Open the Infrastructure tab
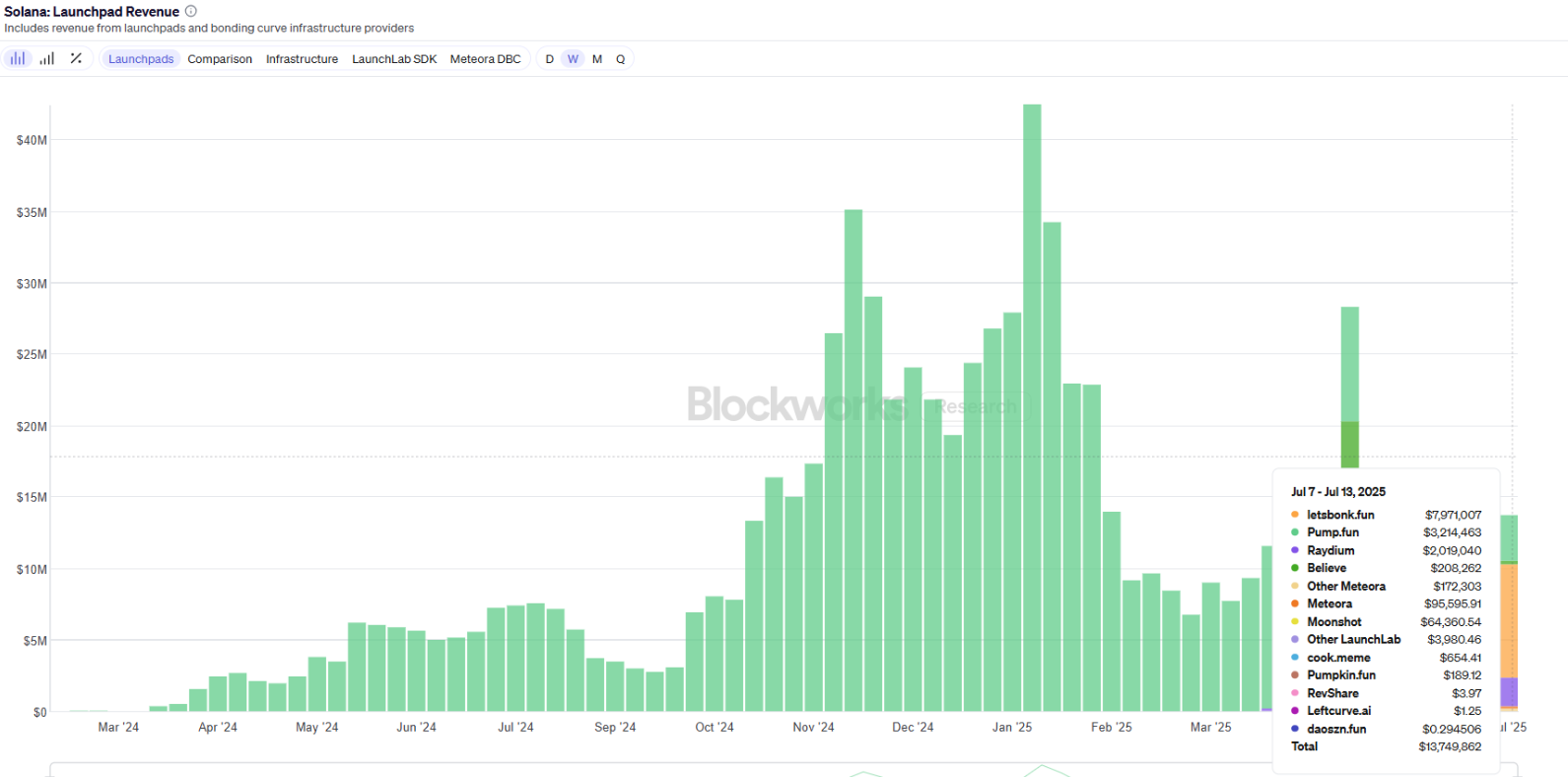 pos(302,59)
